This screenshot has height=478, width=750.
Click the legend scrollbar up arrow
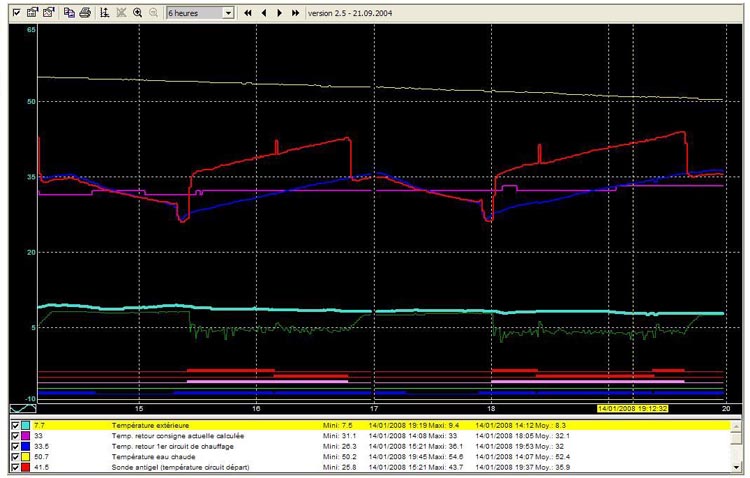coord(736,425)
